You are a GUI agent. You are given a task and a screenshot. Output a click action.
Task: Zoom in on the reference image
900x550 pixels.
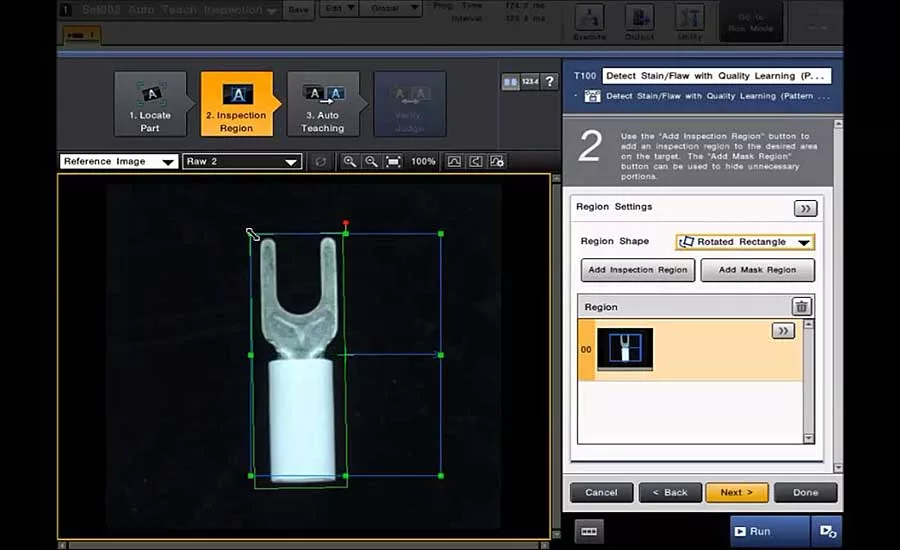tap(349, 162)
